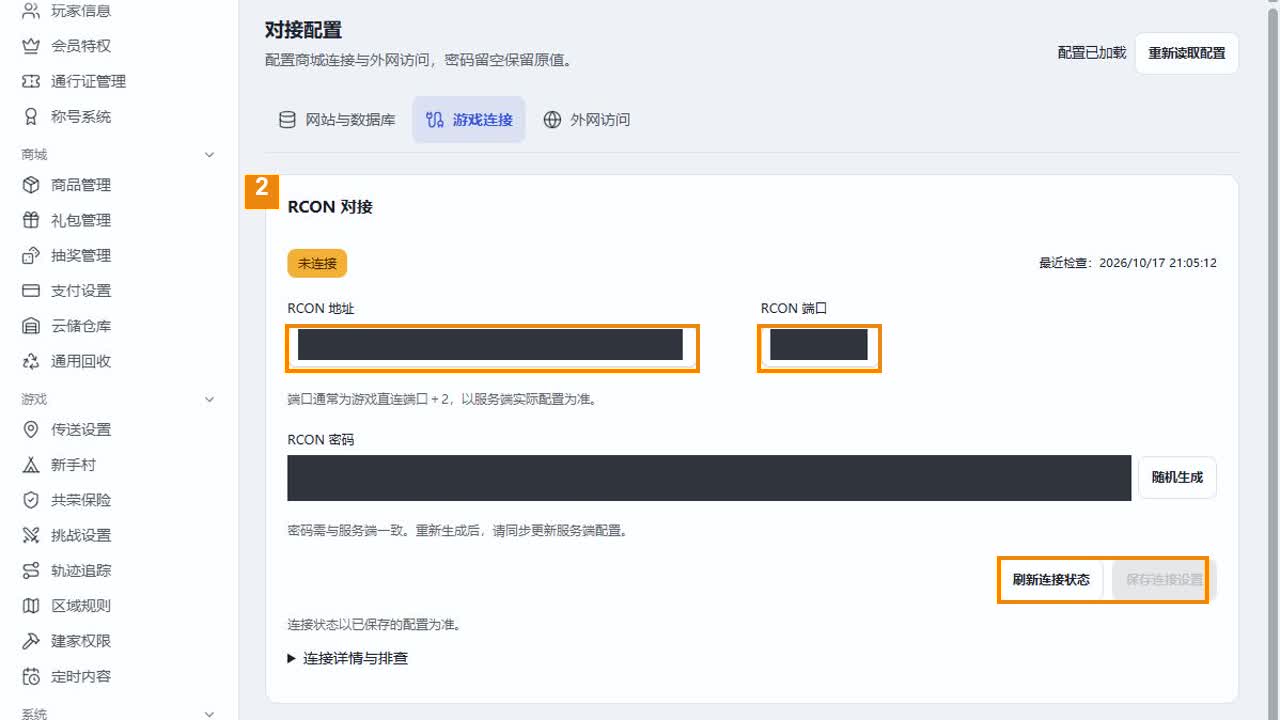Click the 保存连接设置 button
The image size is (1280, 720).
[1163, 580]
